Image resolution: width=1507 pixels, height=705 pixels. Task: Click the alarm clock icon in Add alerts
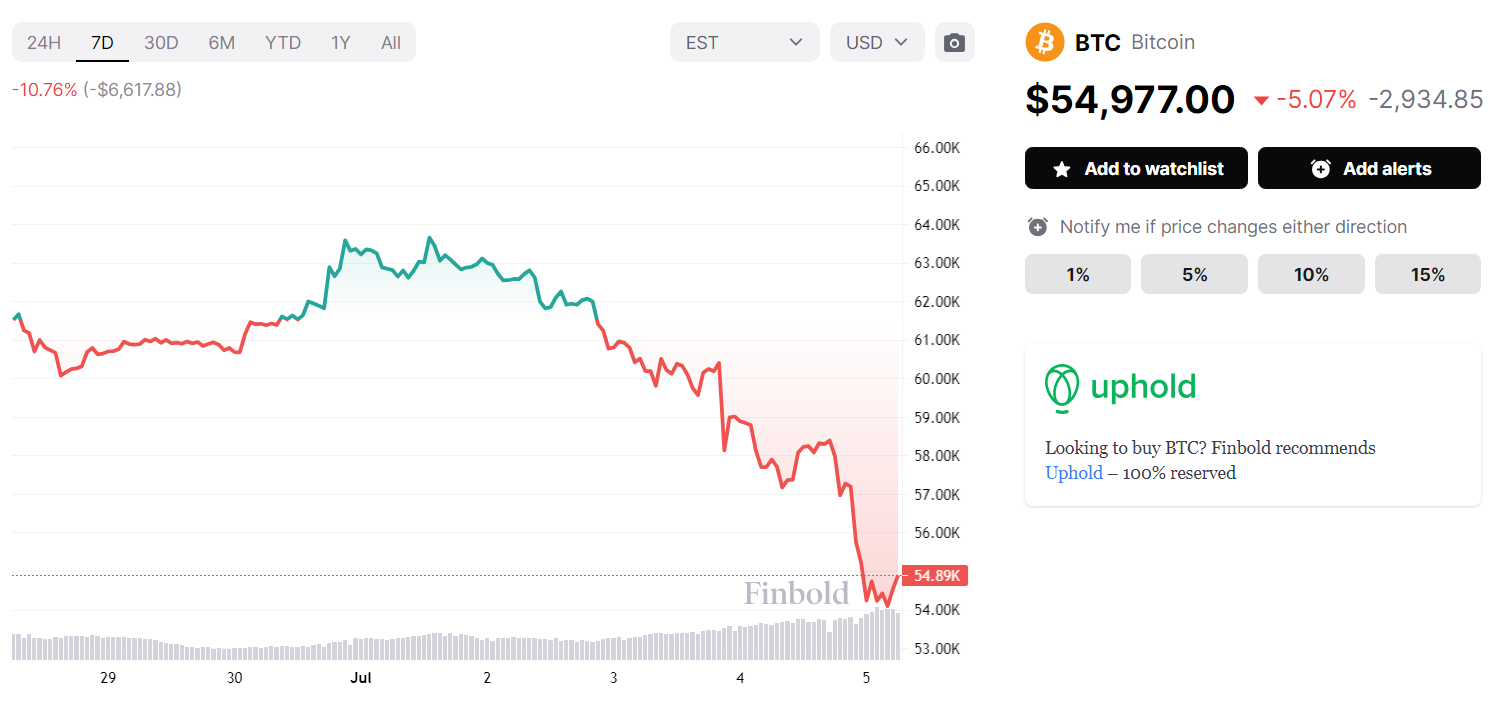tap(1320, 169)
